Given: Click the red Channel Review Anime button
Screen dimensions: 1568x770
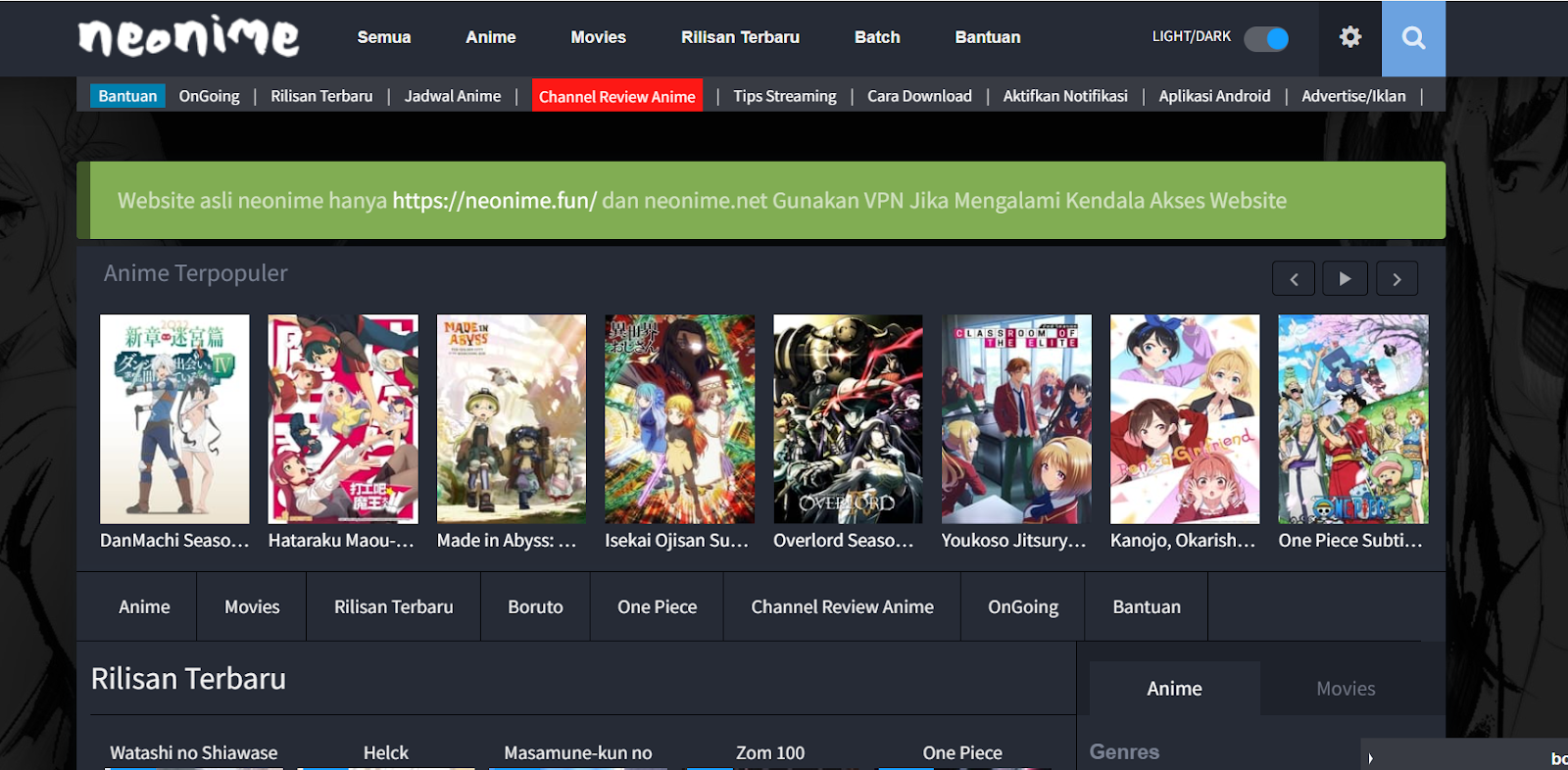Looking at the screenshot, I should pos(617,96).
